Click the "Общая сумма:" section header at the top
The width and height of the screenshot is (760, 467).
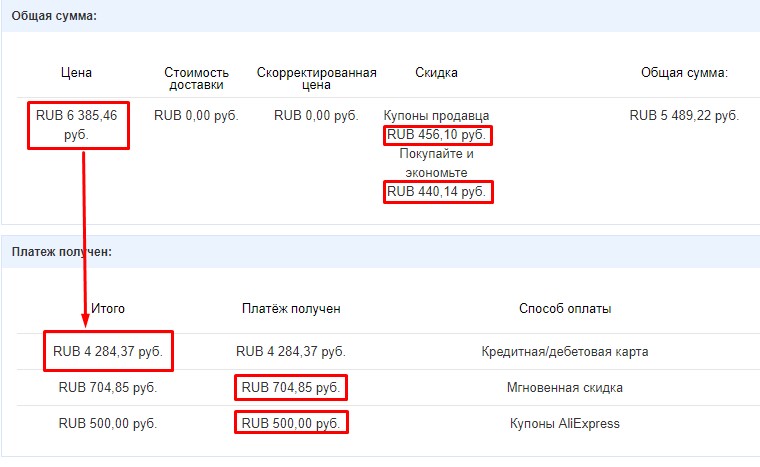click(x=54, y=17)
